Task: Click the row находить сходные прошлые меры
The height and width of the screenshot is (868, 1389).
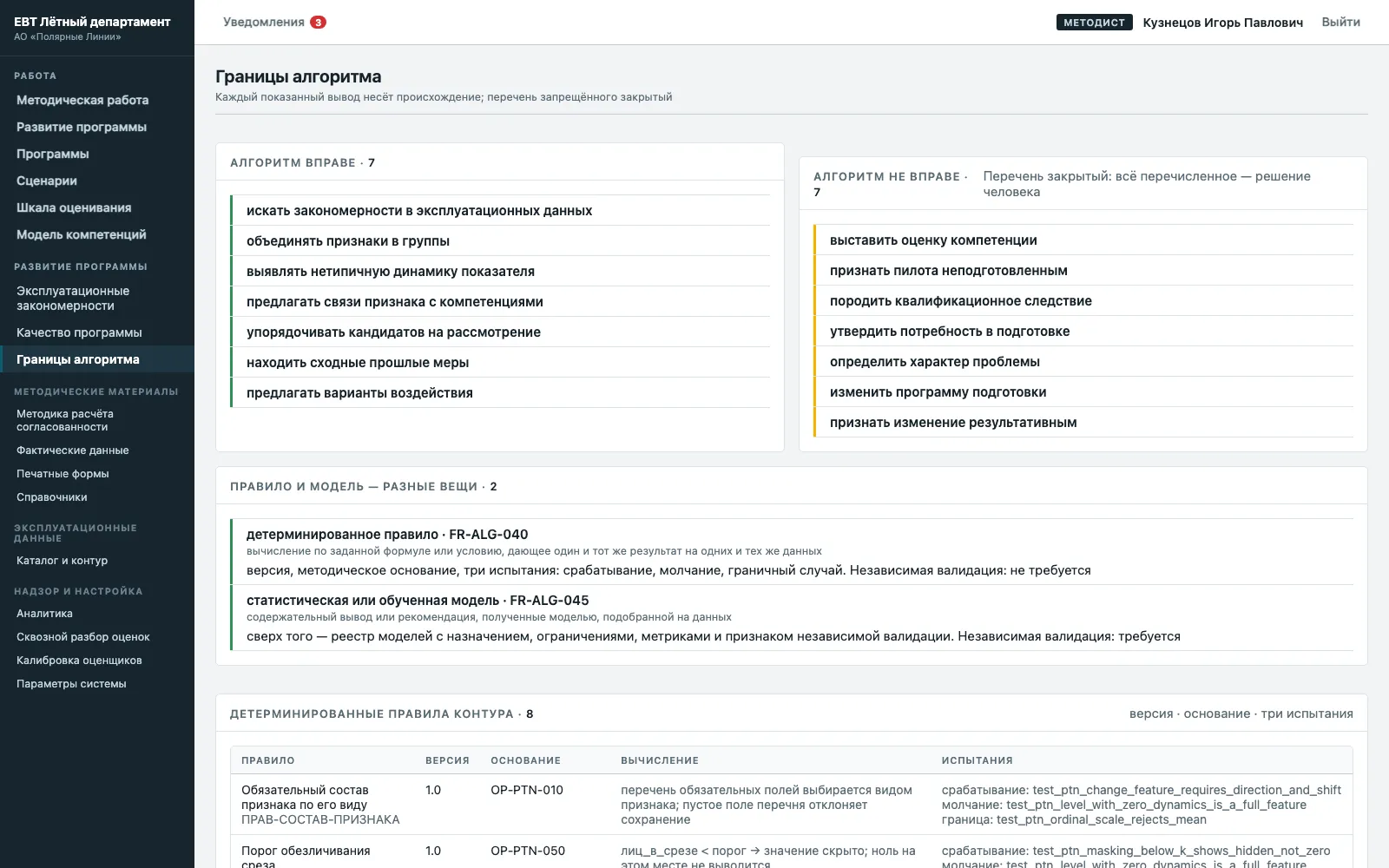Action: click(500, 363)
